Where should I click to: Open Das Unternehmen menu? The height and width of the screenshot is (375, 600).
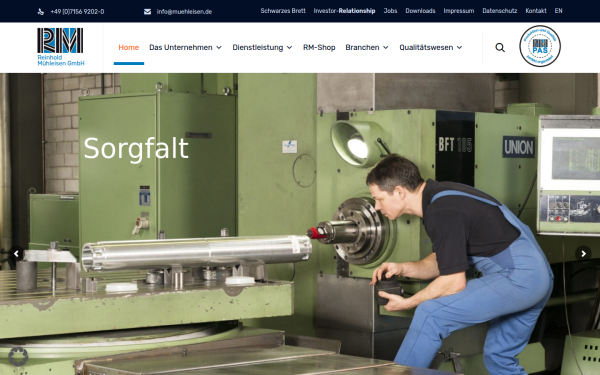click(181, 47)
